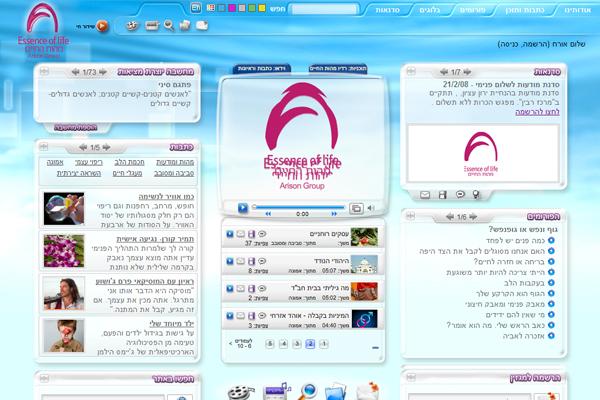
Task: Select the אמונה article category
Action: pos(55,163)
